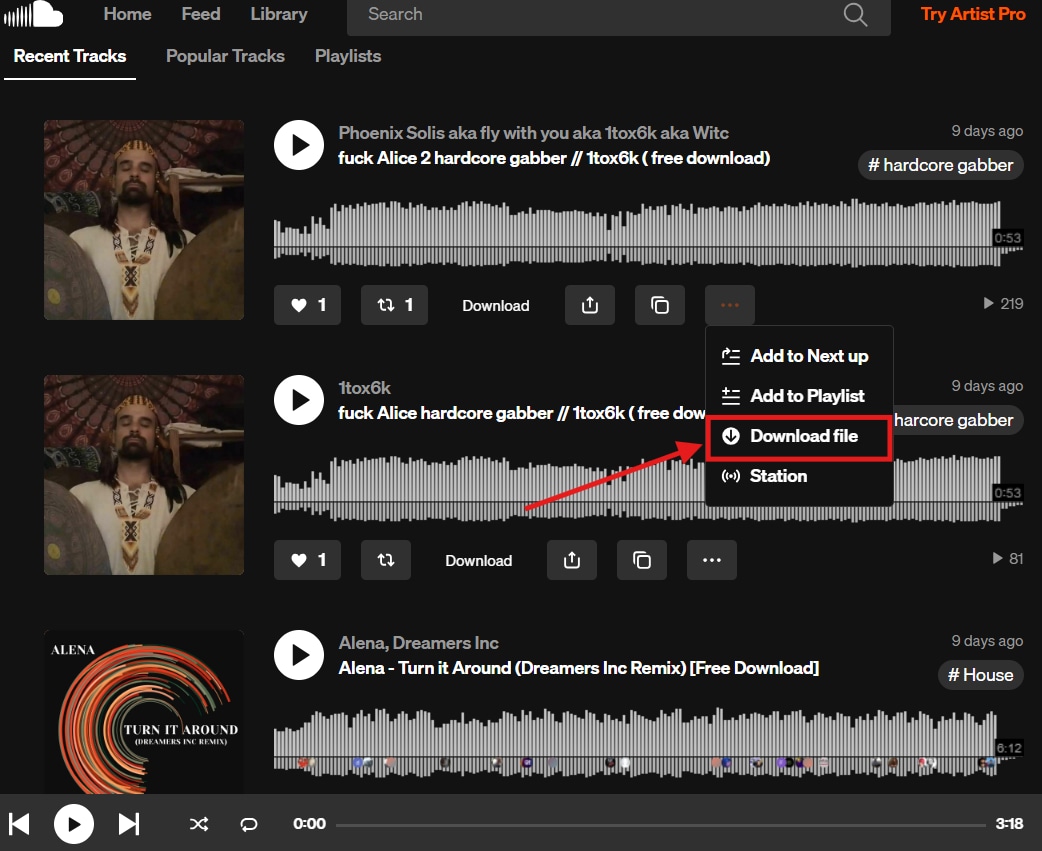The width and height of the screenshot is (1042, 851).
Task: Enable repeat in the playback bar
Action: [x=248, y=824]
